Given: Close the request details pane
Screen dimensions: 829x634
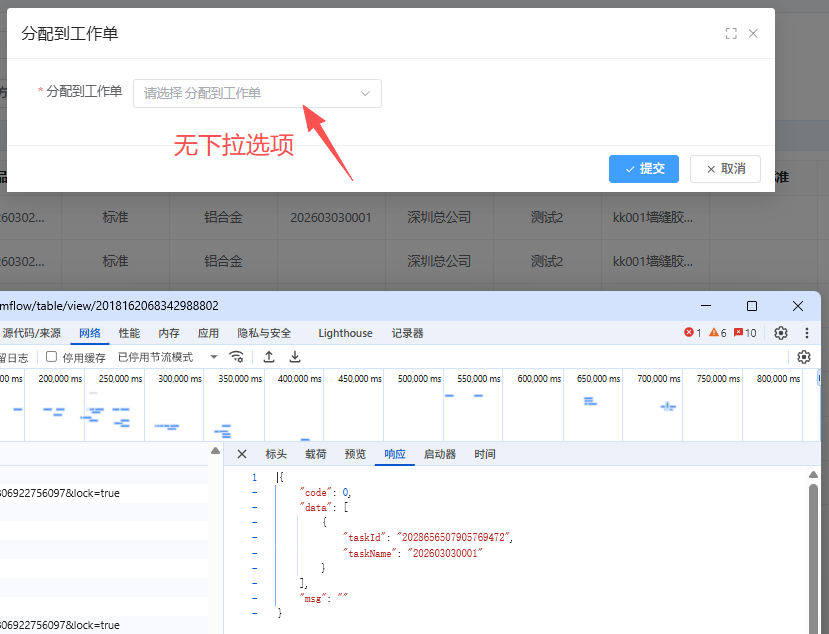Looking at the screenshot, I should [241, 454].
